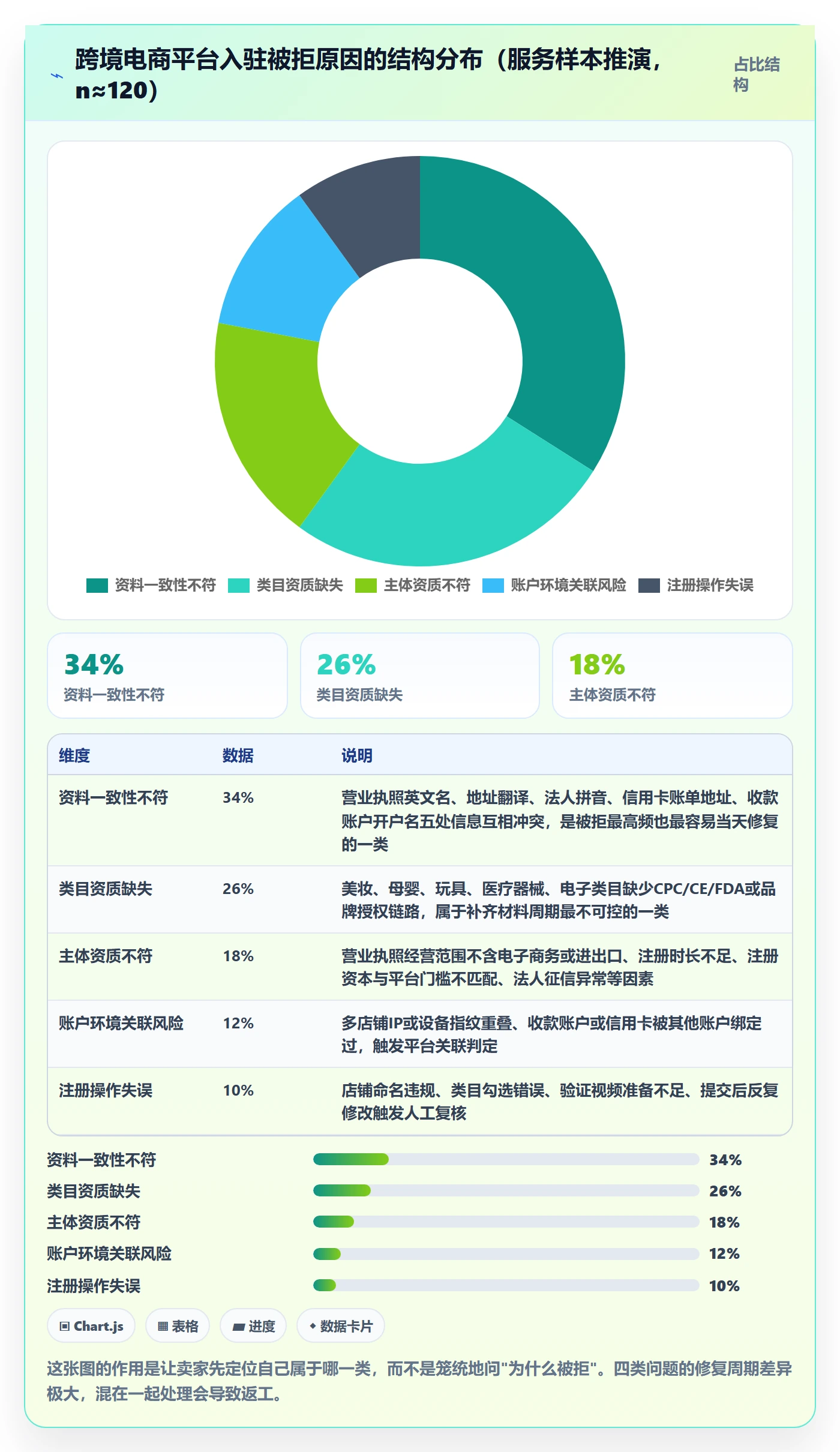Open the 26% 类目资质缺失 stat card
The image size is (840, 1452).
click(x=420, y=676)
